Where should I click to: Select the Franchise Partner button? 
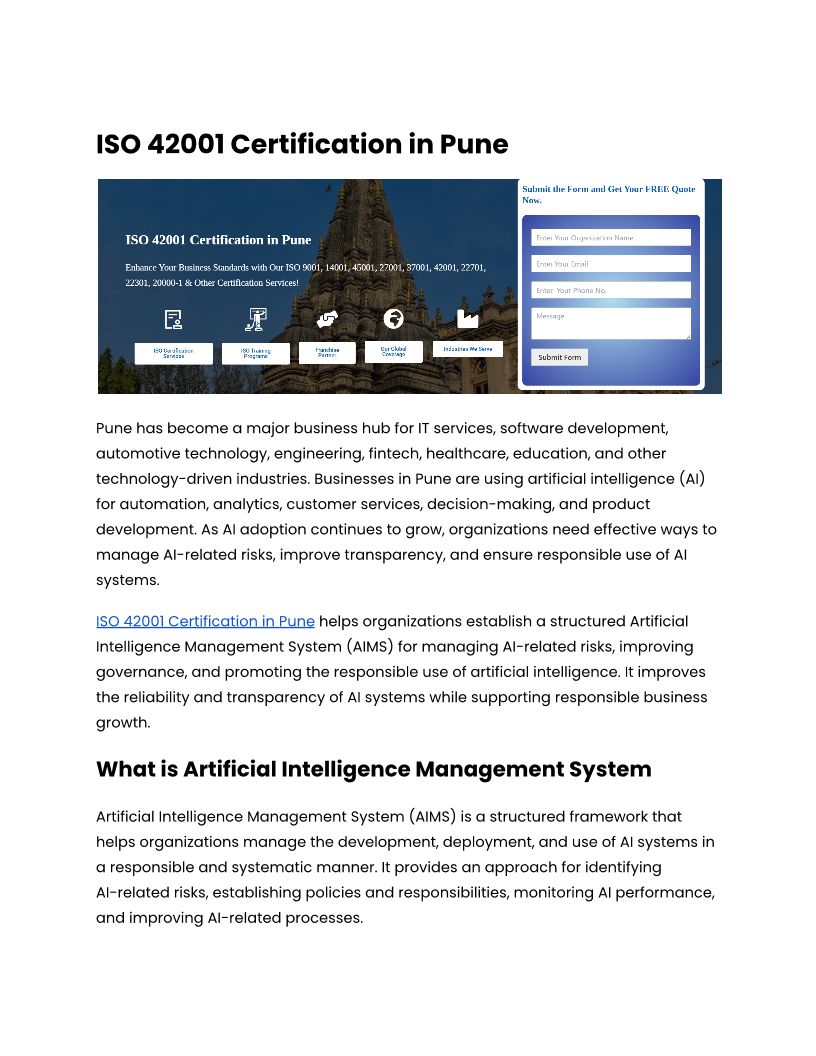pyautogui.click(x=327, y=352)
